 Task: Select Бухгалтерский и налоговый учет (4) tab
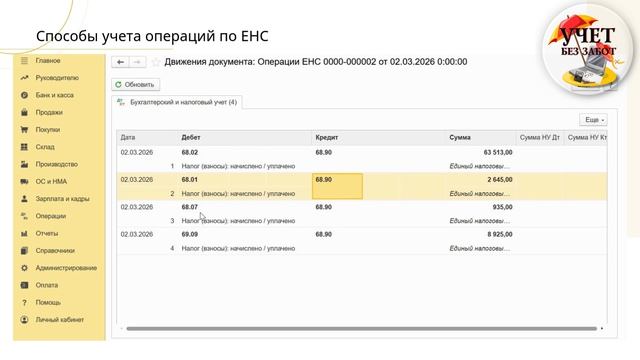click(177, 102)
